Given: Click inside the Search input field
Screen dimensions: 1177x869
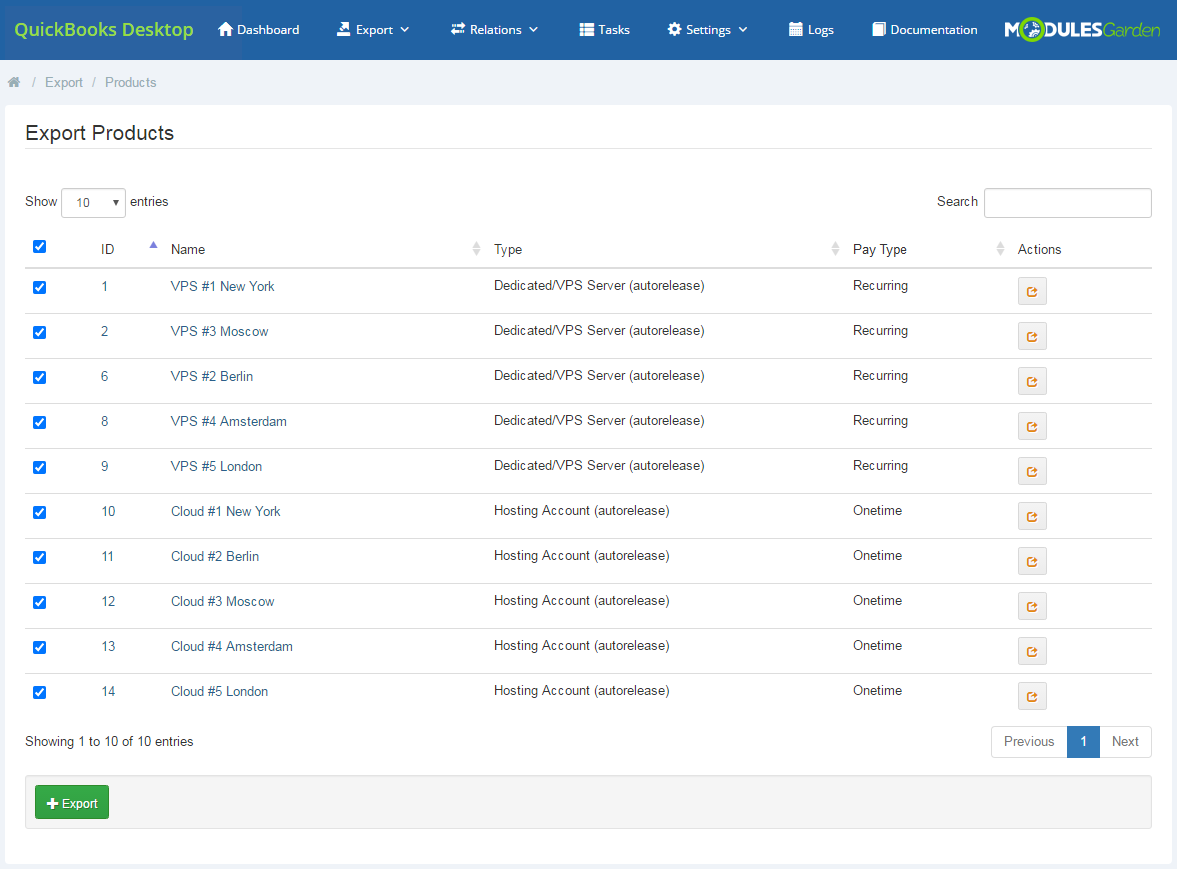Looking at the screenshot, I should (x=1067, y=202).
